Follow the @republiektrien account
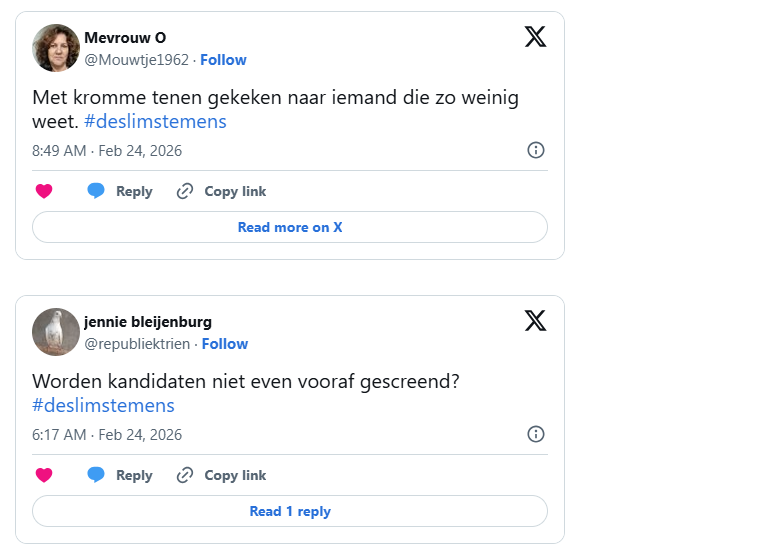Viewport: 779px width, 559px height. click(225, 344)
